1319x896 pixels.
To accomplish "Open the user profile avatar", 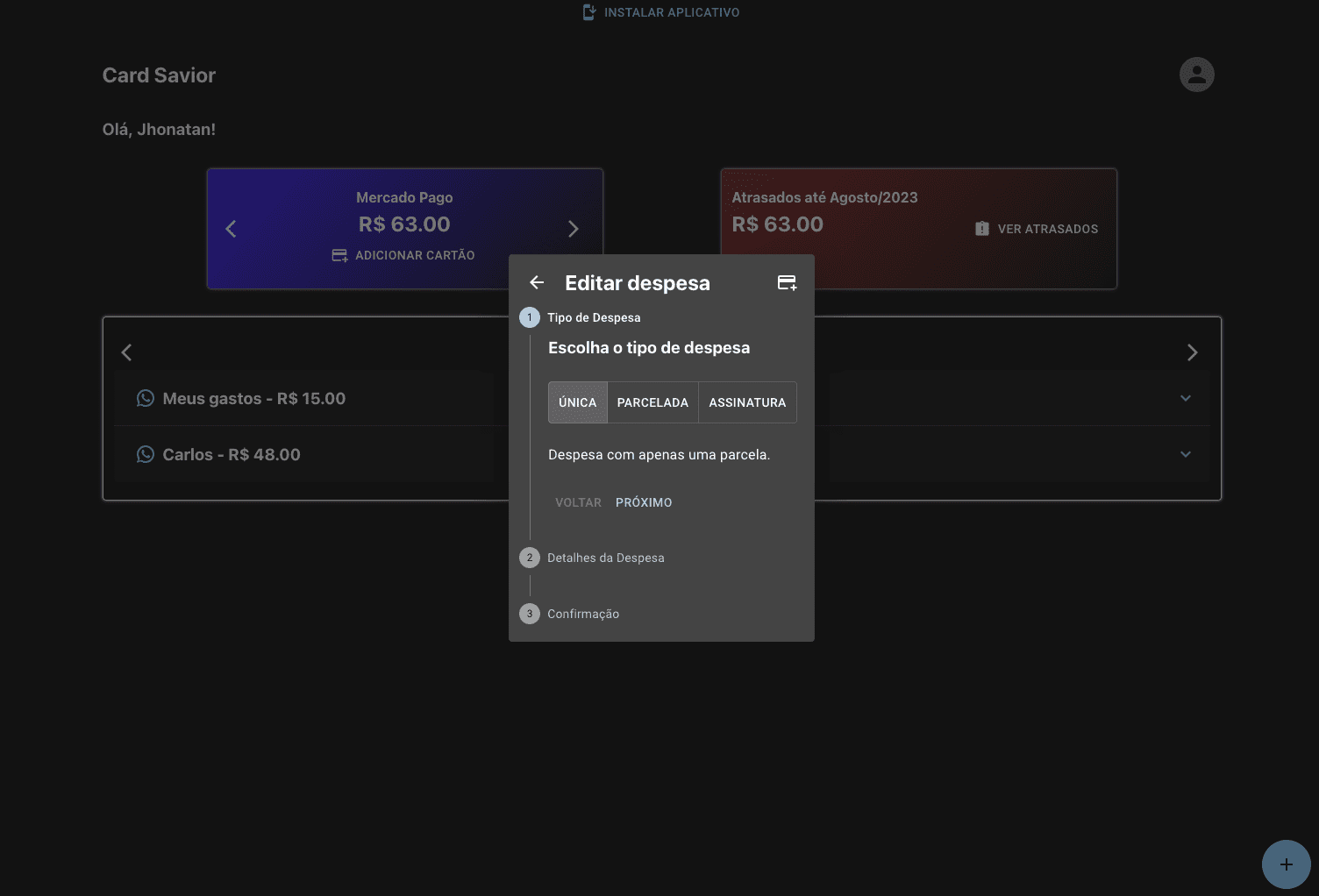I will click(x=1196, y=75).
